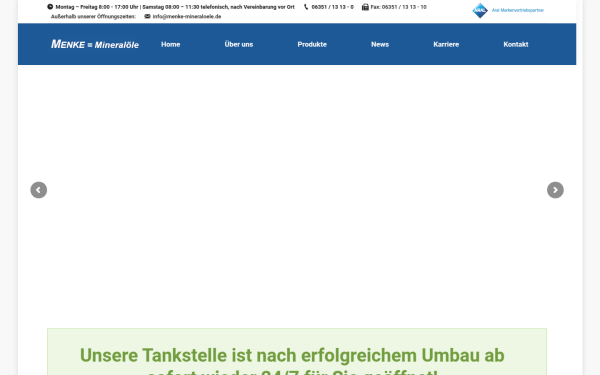Screen dimensions: 600x375
Task: Open the Kontakt menu item
Action: pos(516,44)
